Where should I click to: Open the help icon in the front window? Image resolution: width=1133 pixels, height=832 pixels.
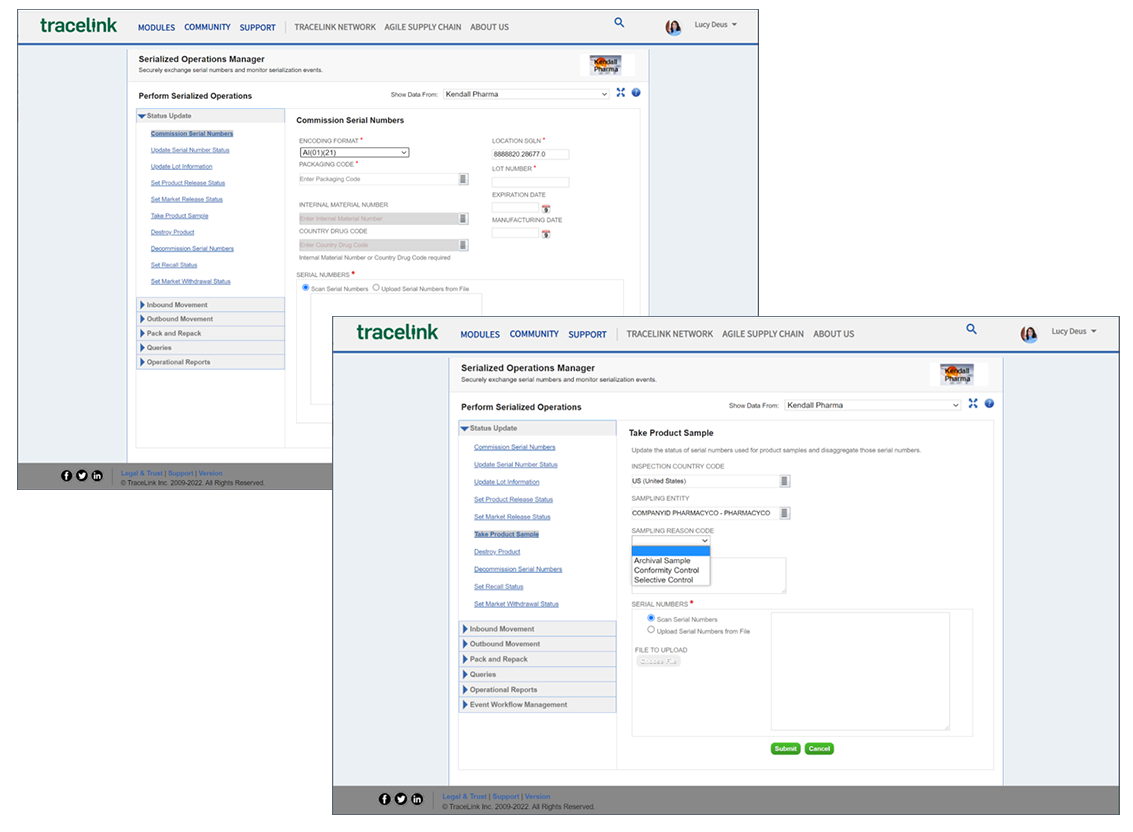989,403
